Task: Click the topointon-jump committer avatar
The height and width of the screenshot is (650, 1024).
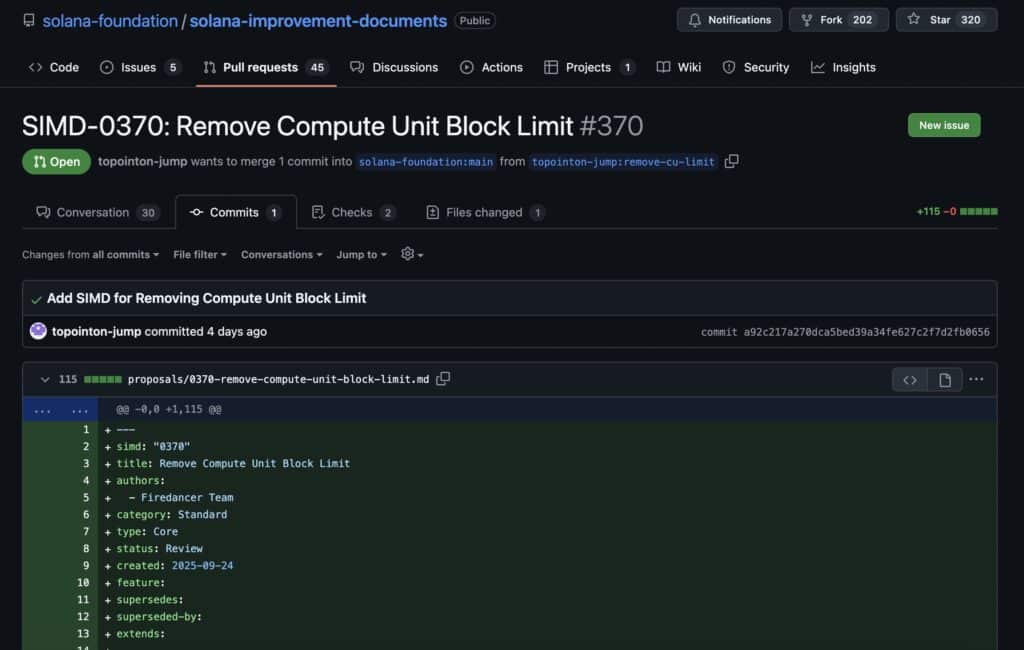Action: tap(38, 331)
